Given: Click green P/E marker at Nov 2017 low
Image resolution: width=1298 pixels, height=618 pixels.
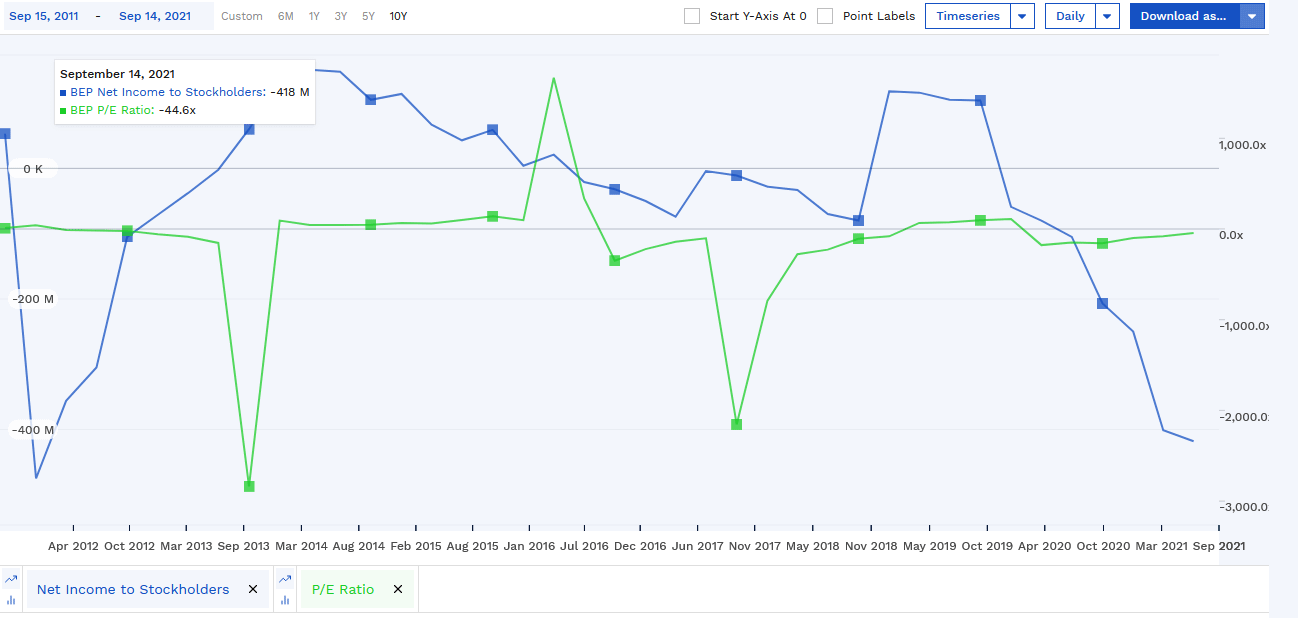Looking at the screenshot, I should pos(736,424).
